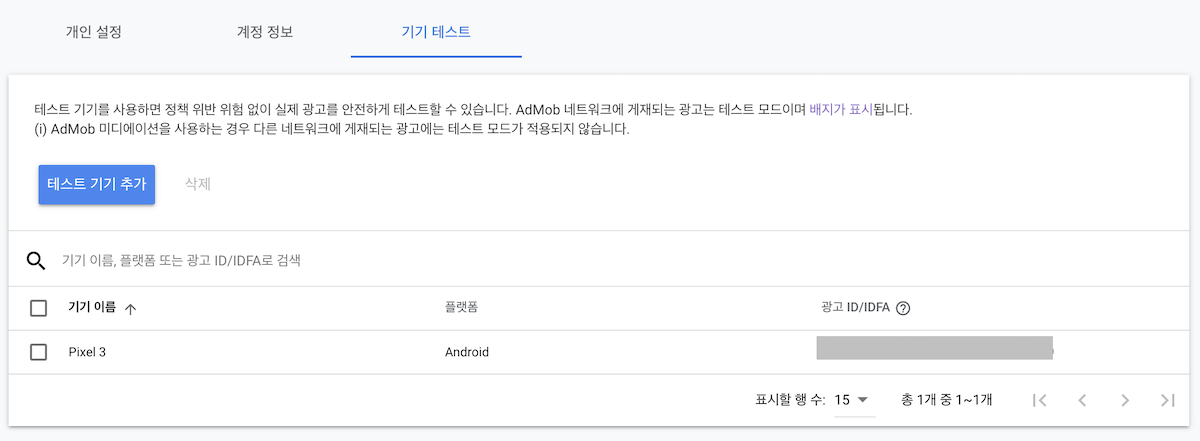
Task: Click the search magnifier icon
Action: pos(36,261)
